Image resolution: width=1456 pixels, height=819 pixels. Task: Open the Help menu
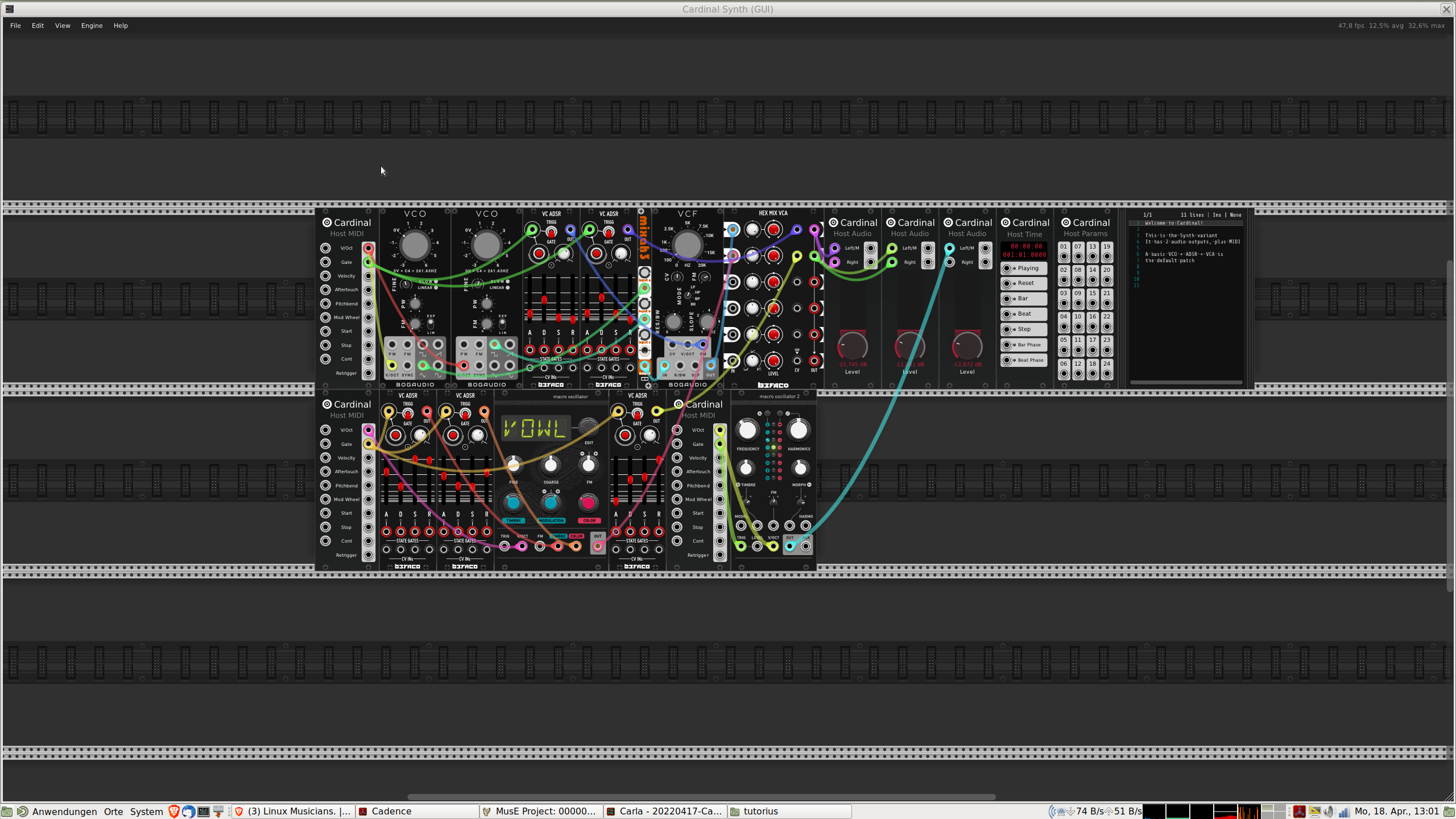(x=120, y=26)
